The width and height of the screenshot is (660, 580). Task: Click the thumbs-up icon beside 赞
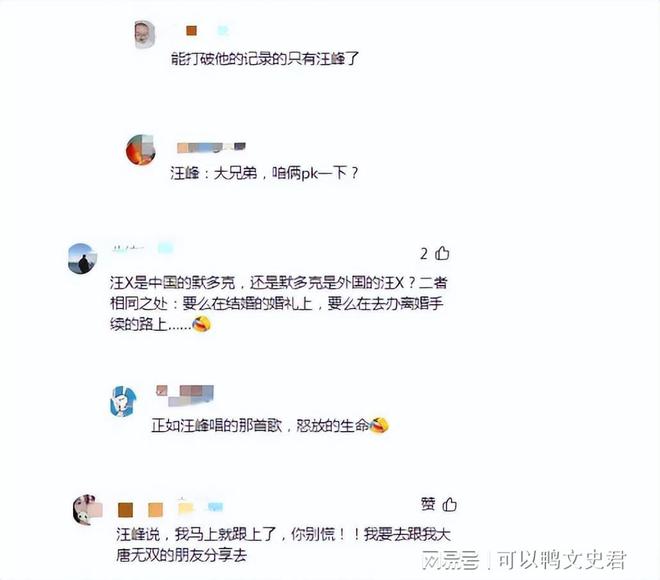tap(450, 504)
